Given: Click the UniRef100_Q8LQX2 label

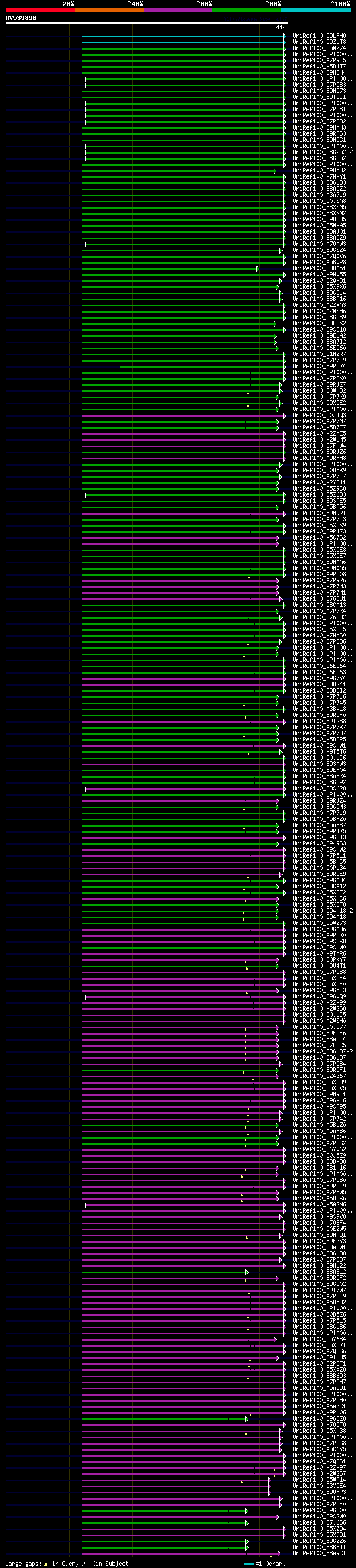Looking at the screenshot, I should [x=319, y=323].
